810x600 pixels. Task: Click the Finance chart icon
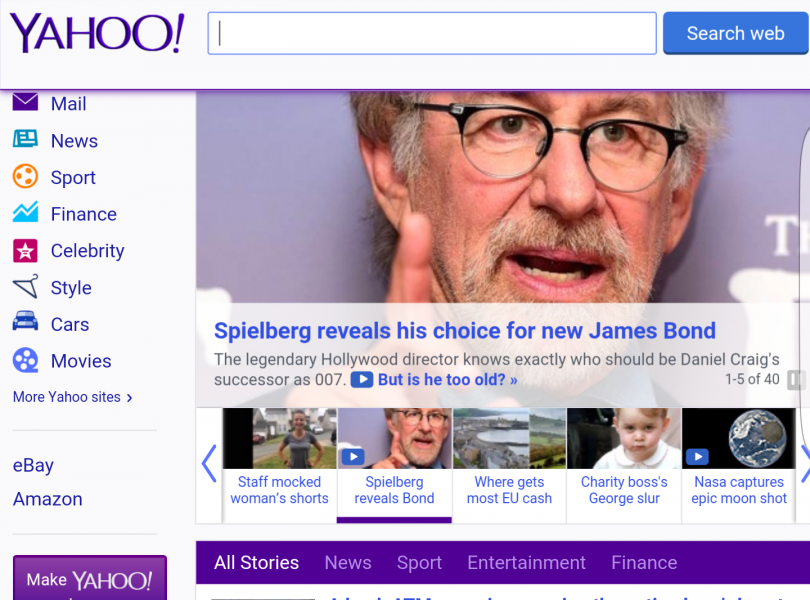click(x=25, y=213)
